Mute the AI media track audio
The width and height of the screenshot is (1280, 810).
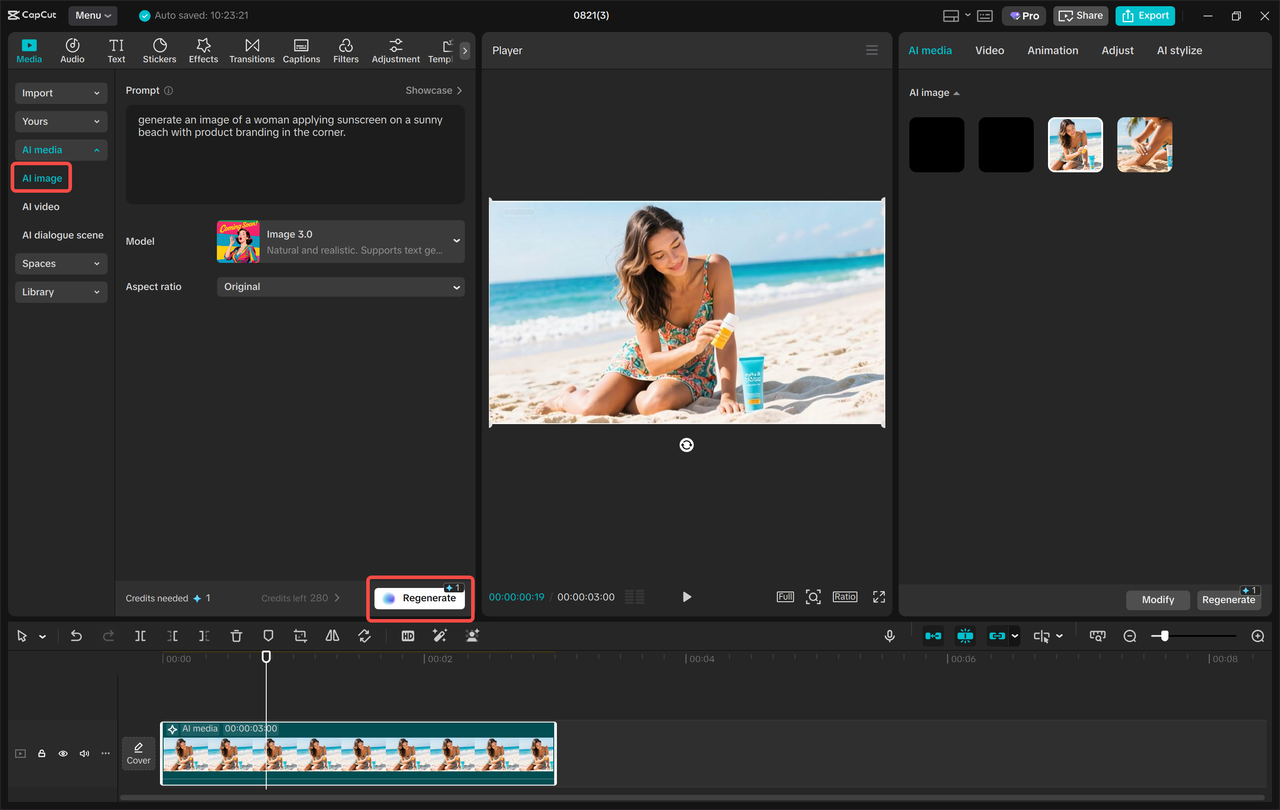point(84,753)
